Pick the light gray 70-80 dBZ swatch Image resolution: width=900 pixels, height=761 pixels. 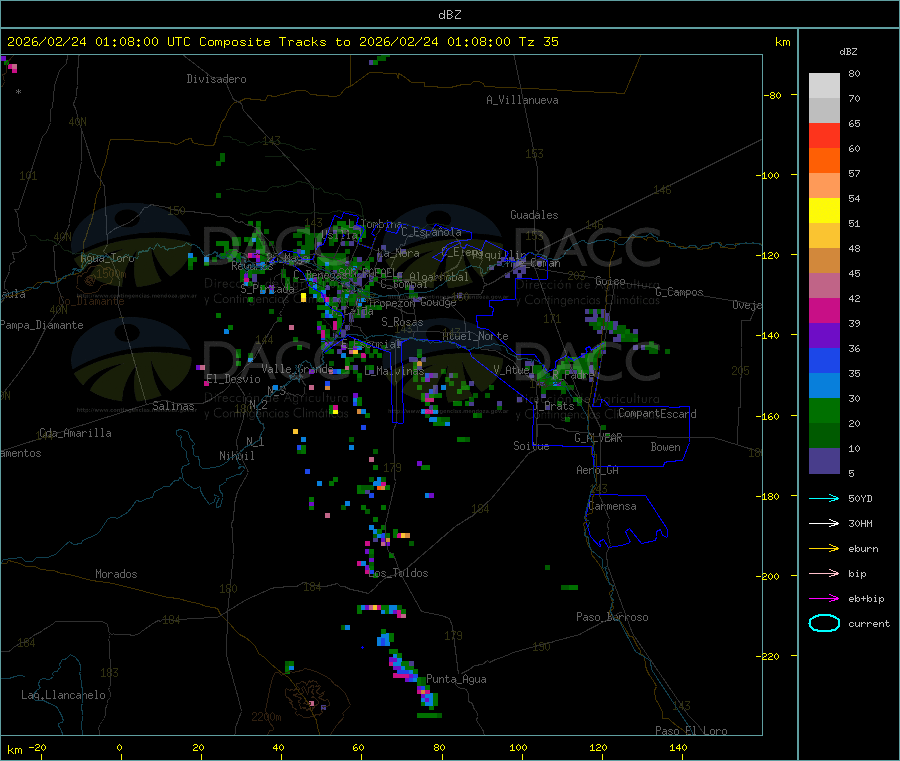(x=824, y=86)
